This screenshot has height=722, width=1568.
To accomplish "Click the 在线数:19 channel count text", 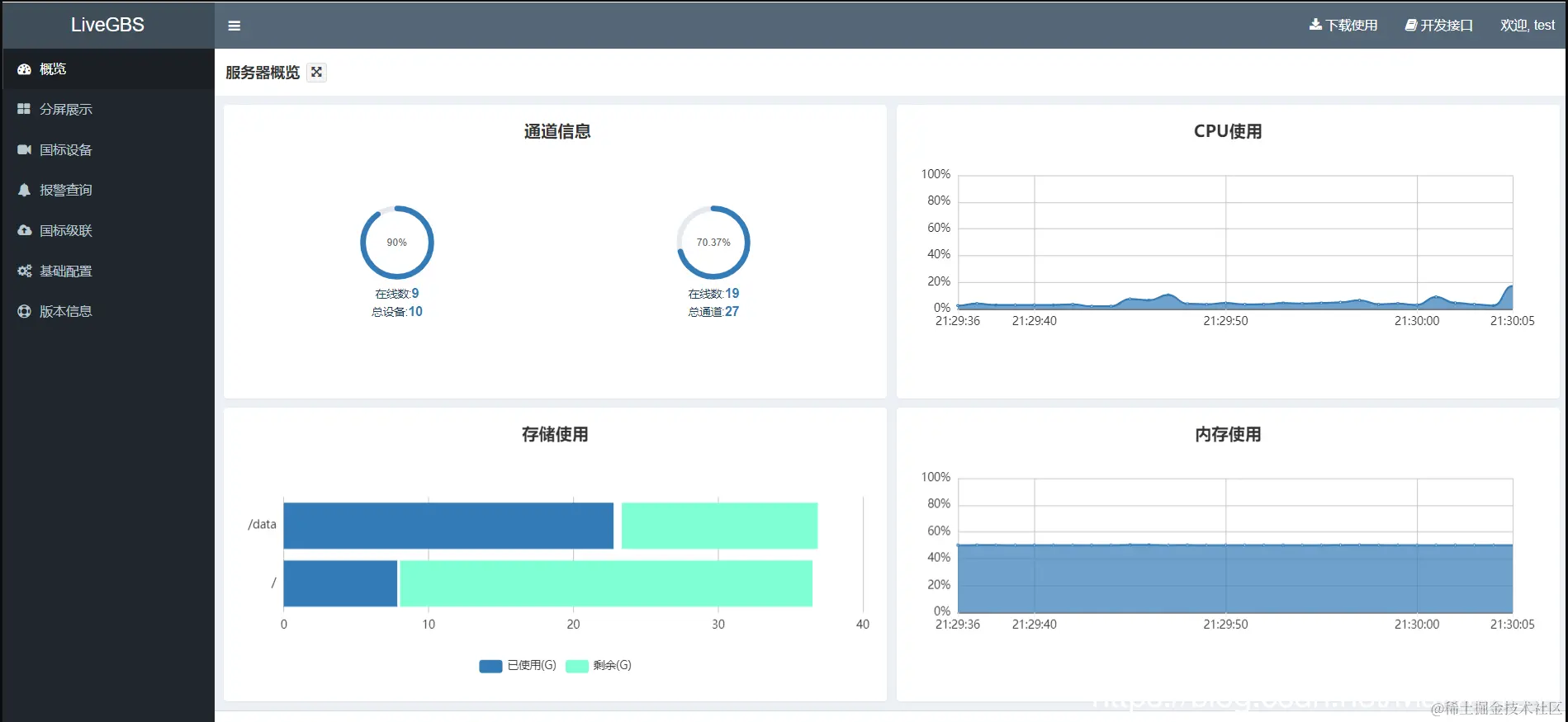I will [x=713, y=294].
